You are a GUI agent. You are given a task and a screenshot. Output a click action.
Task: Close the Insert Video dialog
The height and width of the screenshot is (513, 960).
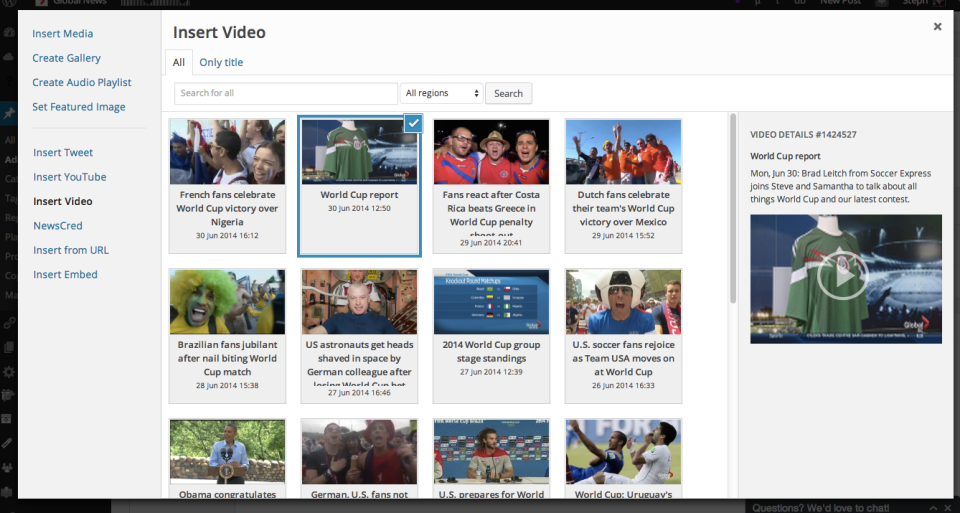[x=937, y=26]
